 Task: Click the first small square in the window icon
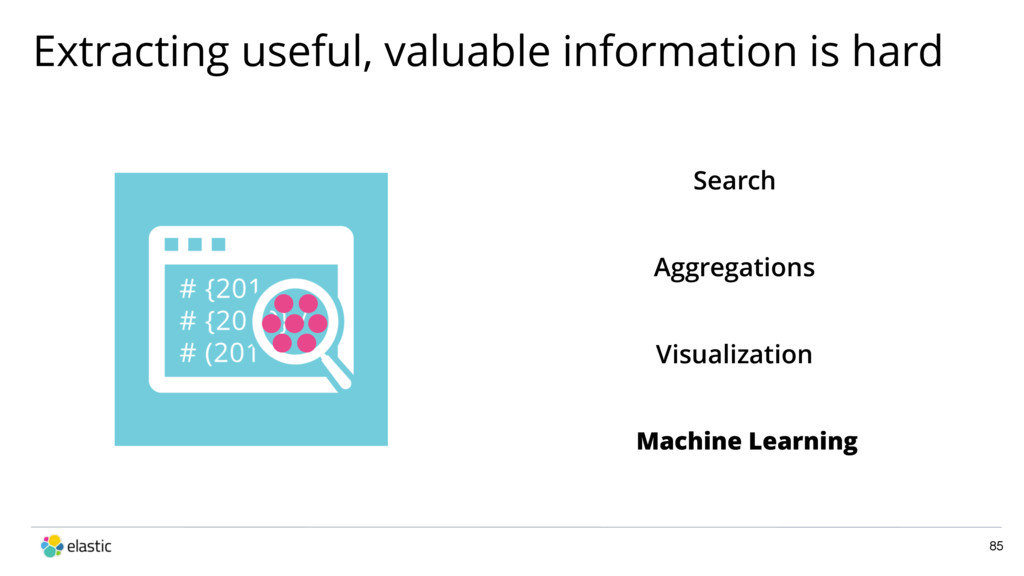(x=171, y=244)
